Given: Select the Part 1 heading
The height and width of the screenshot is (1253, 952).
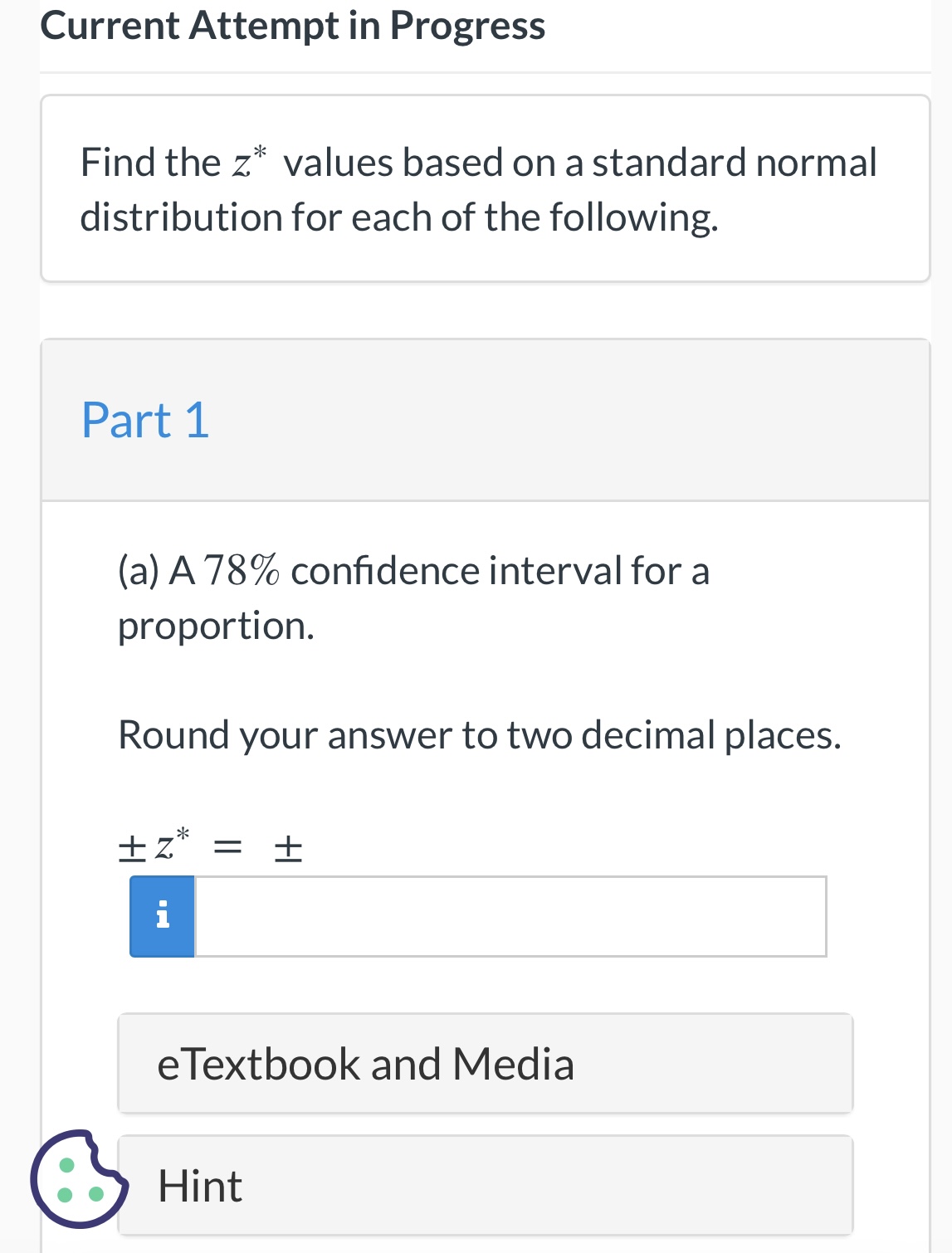Looking at the screenshot, I should 145,420.
